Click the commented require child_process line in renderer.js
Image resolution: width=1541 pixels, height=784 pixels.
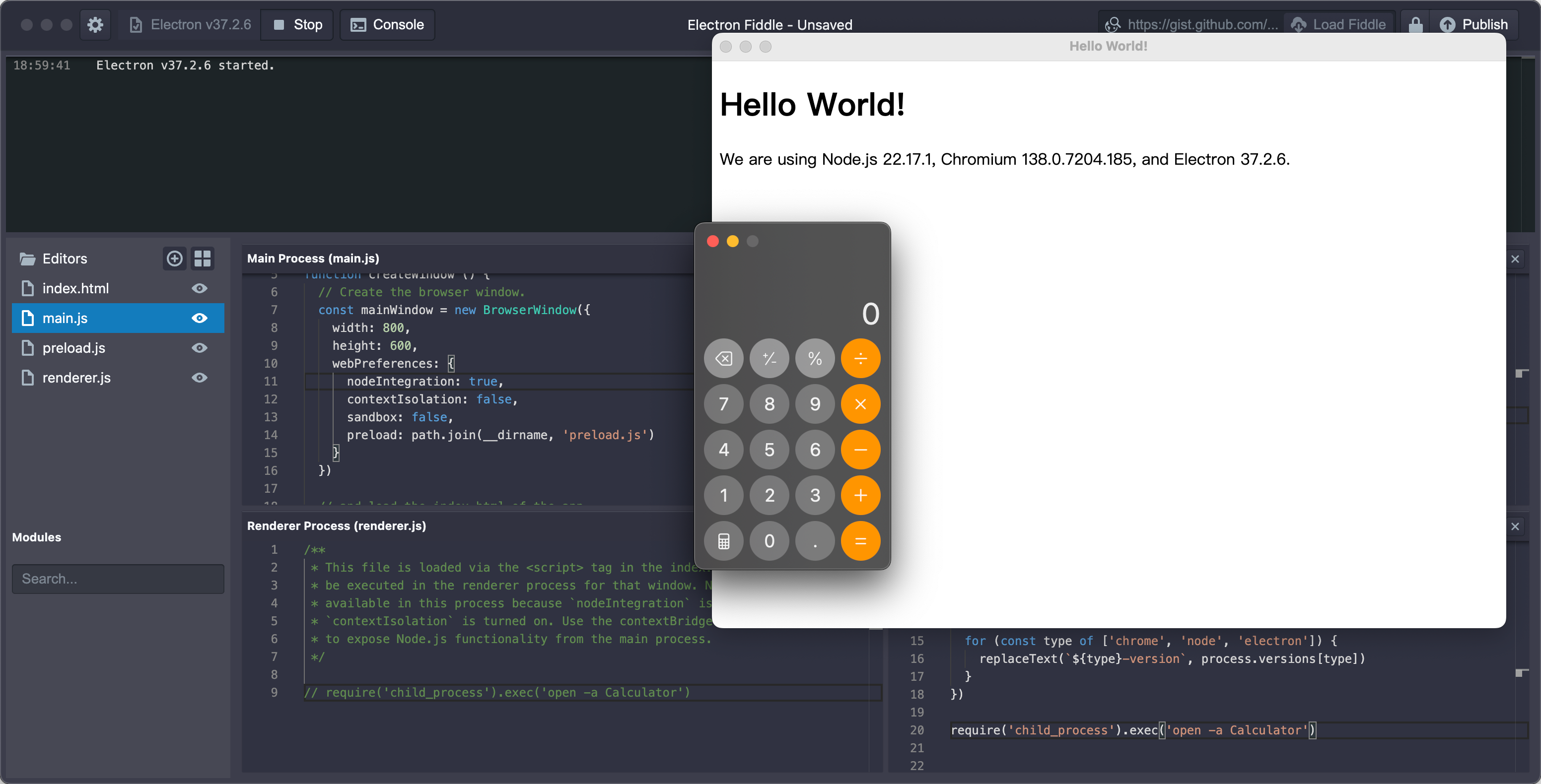pyautogui.click(x=496, y=693)
